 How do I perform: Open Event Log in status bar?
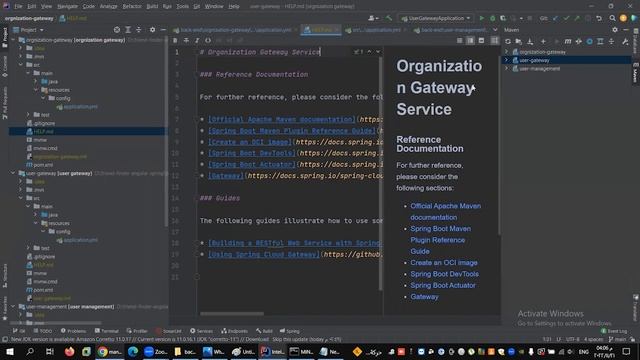pyautogui.click(x=614, y=331)
